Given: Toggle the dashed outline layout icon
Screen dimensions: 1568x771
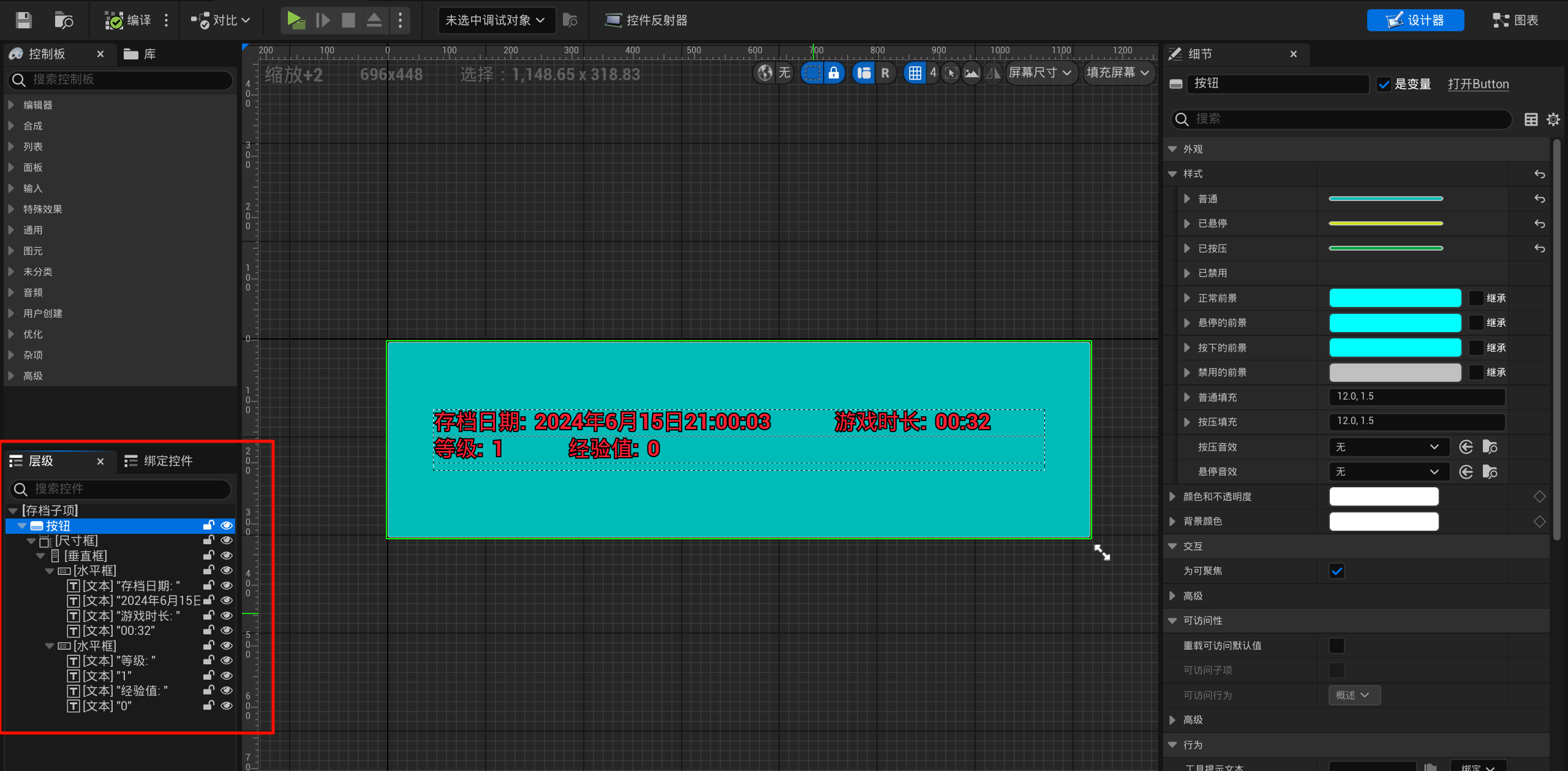Looking at the screenshot, I should 812,73.
